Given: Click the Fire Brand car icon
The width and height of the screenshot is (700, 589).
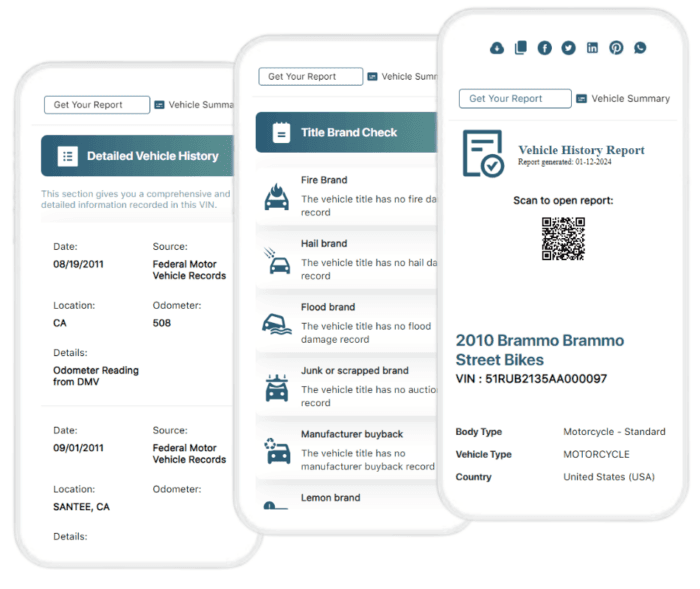Looking at the screenshot, I should [276, 195].
